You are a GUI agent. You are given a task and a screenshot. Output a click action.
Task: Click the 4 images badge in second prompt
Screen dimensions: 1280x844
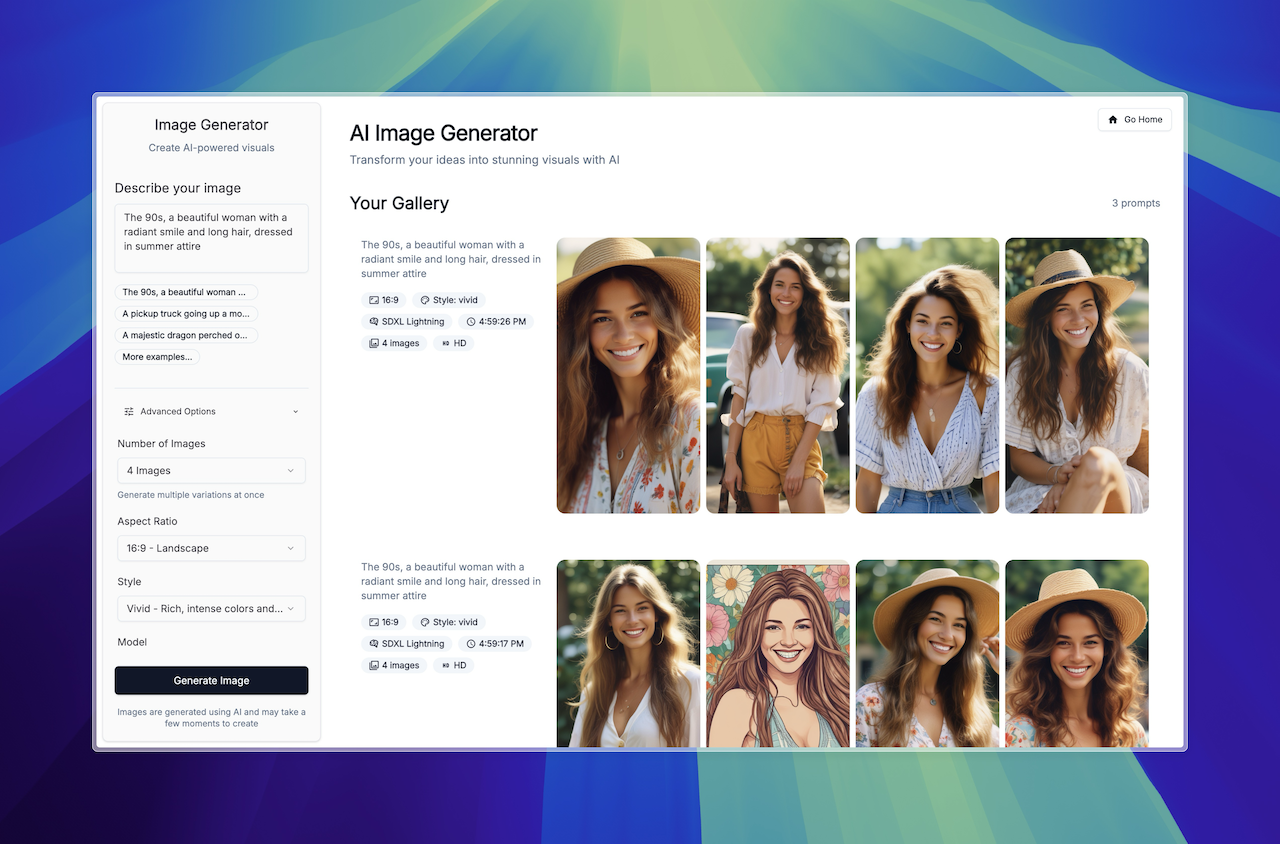pyautogui.click(x=394, y=666)
